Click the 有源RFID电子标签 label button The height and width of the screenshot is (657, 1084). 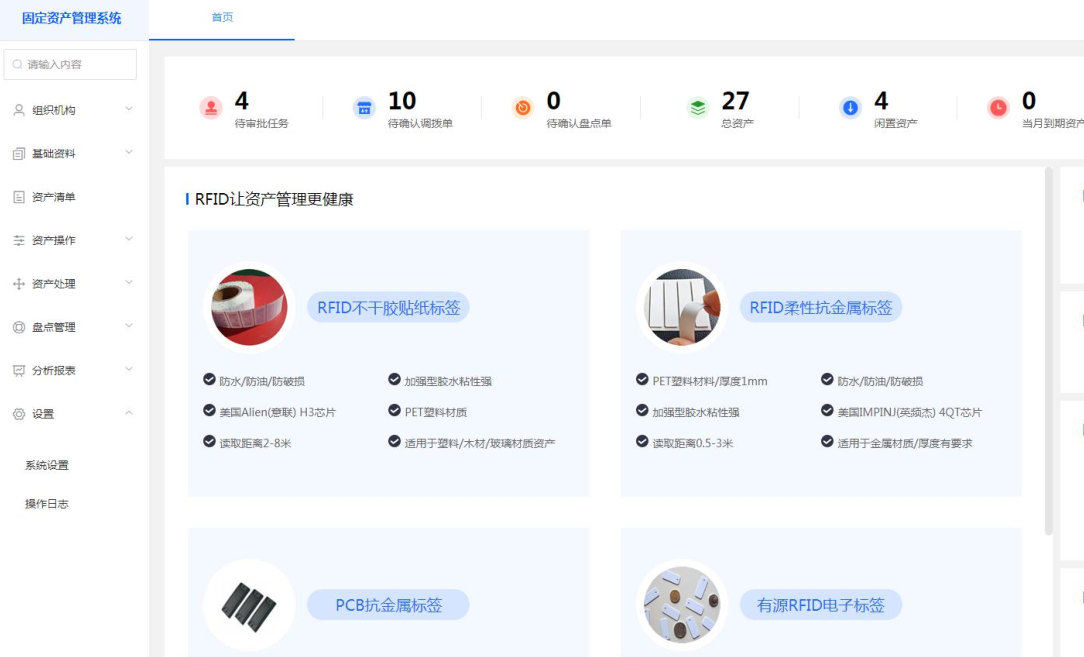click(x=821, y=605)
